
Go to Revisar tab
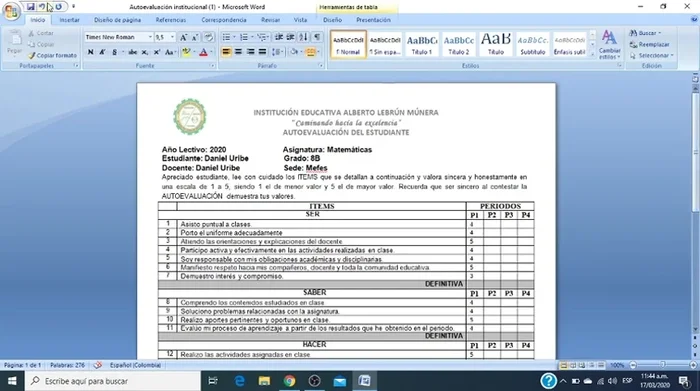tap(271, 20)
